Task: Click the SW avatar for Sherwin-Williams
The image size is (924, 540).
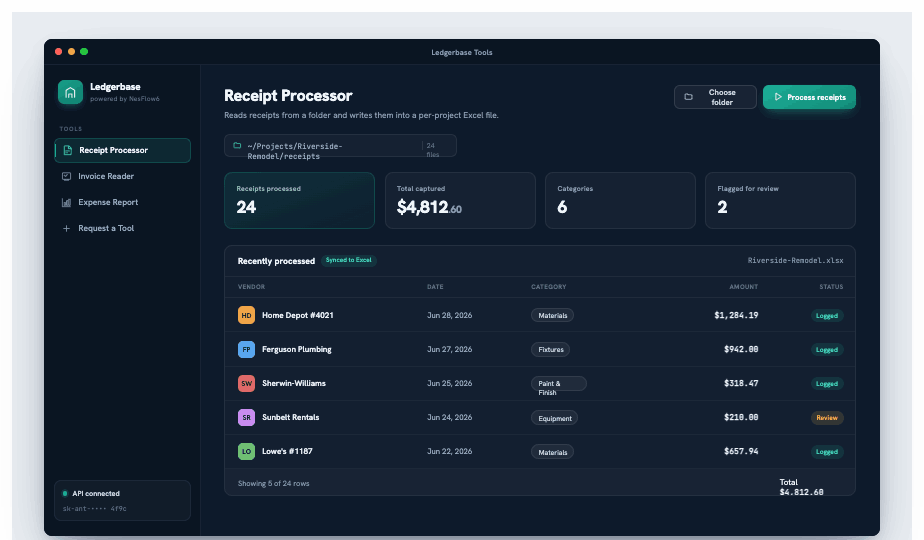Action: (x=246, y=383)
